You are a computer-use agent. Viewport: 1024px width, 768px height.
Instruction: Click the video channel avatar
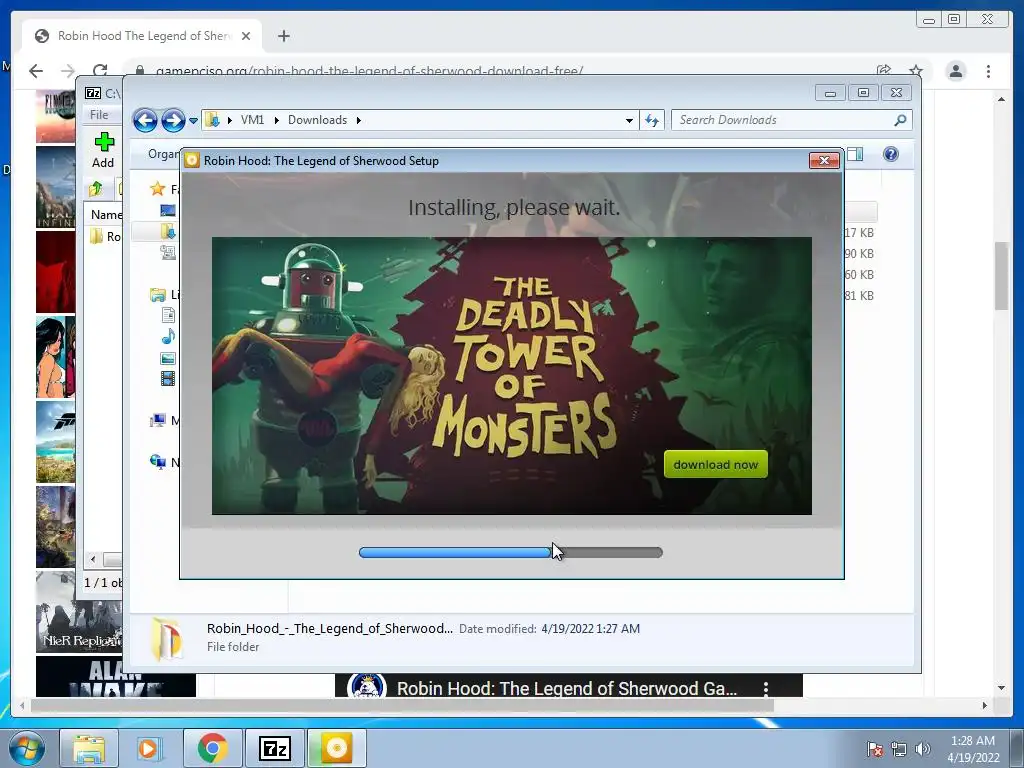coord(366,686)
